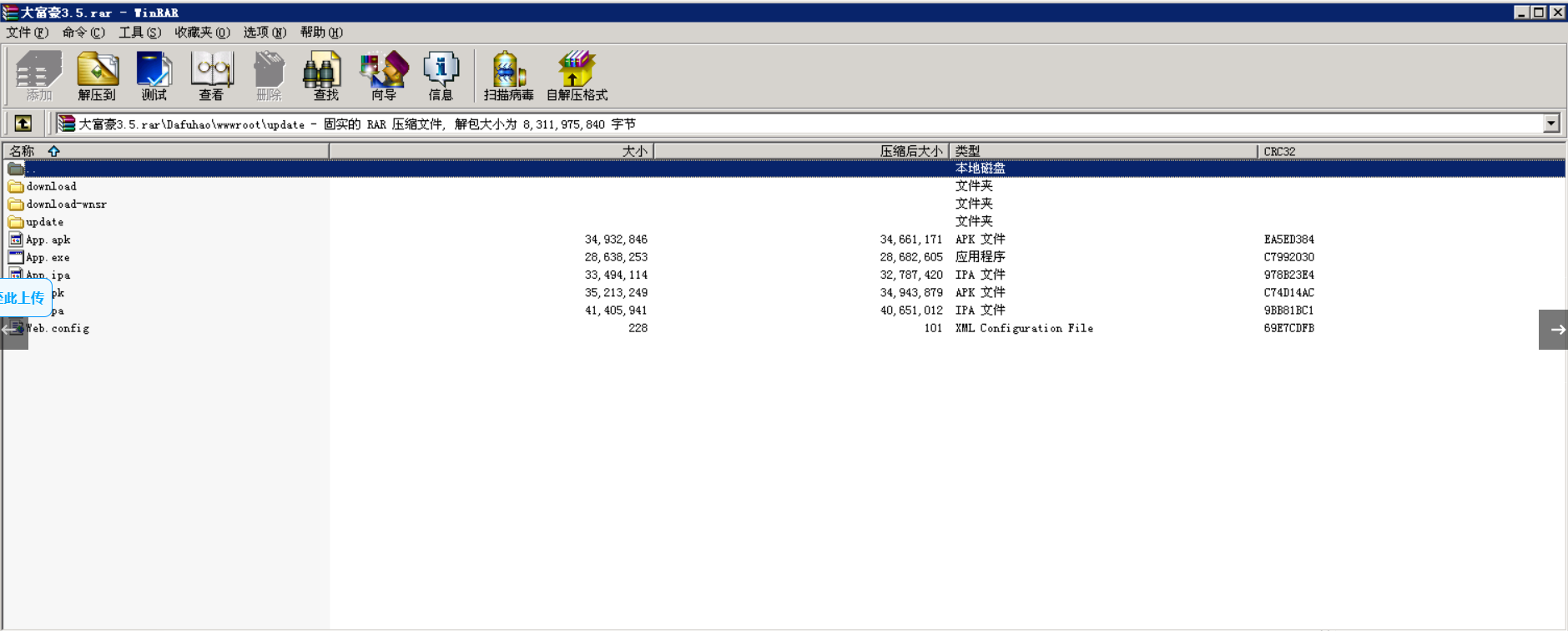Select the download folder icon

(16, 186)
